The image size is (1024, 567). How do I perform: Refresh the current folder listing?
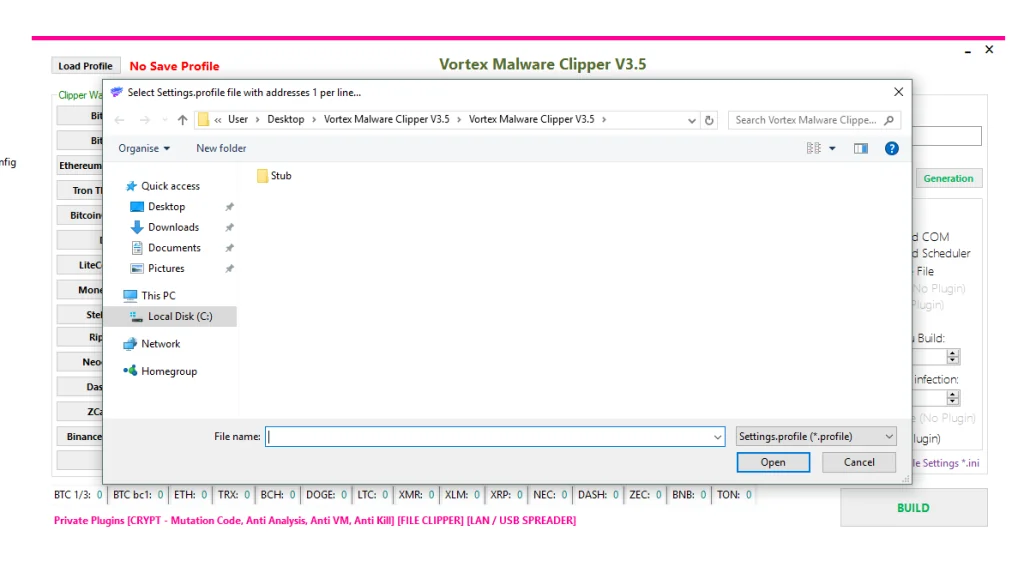pyautogui.click(x=710, y=120)
